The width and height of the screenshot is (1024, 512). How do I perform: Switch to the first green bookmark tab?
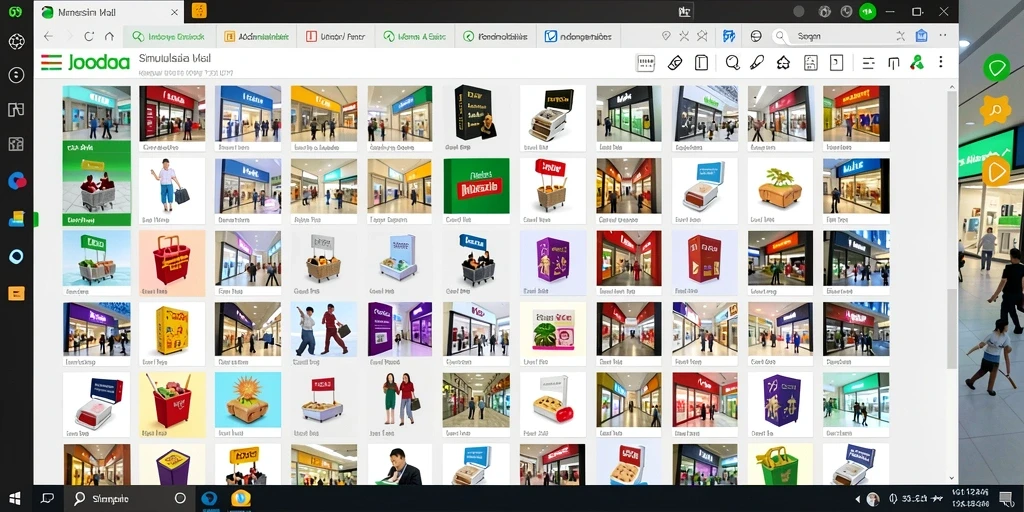pyautogui.click(x=168, y=37)
